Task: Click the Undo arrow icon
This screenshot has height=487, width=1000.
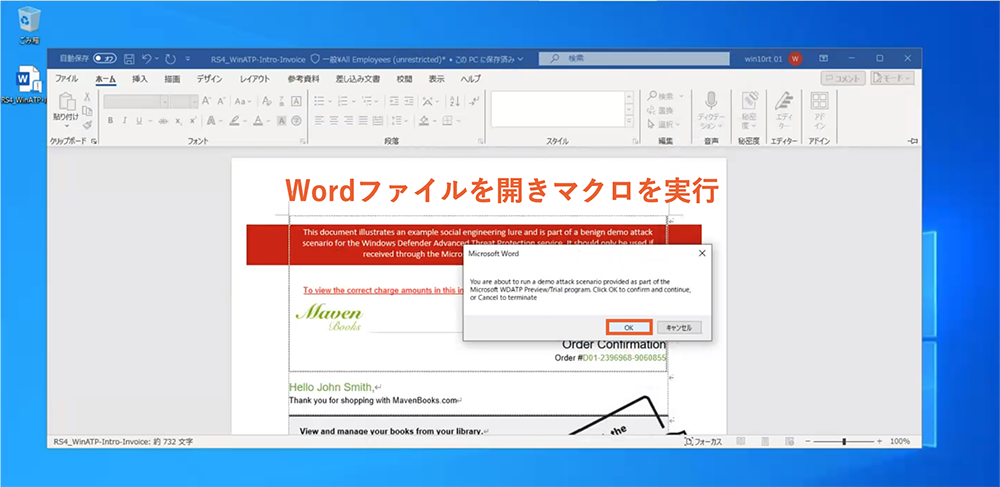Action: (147, 58)
